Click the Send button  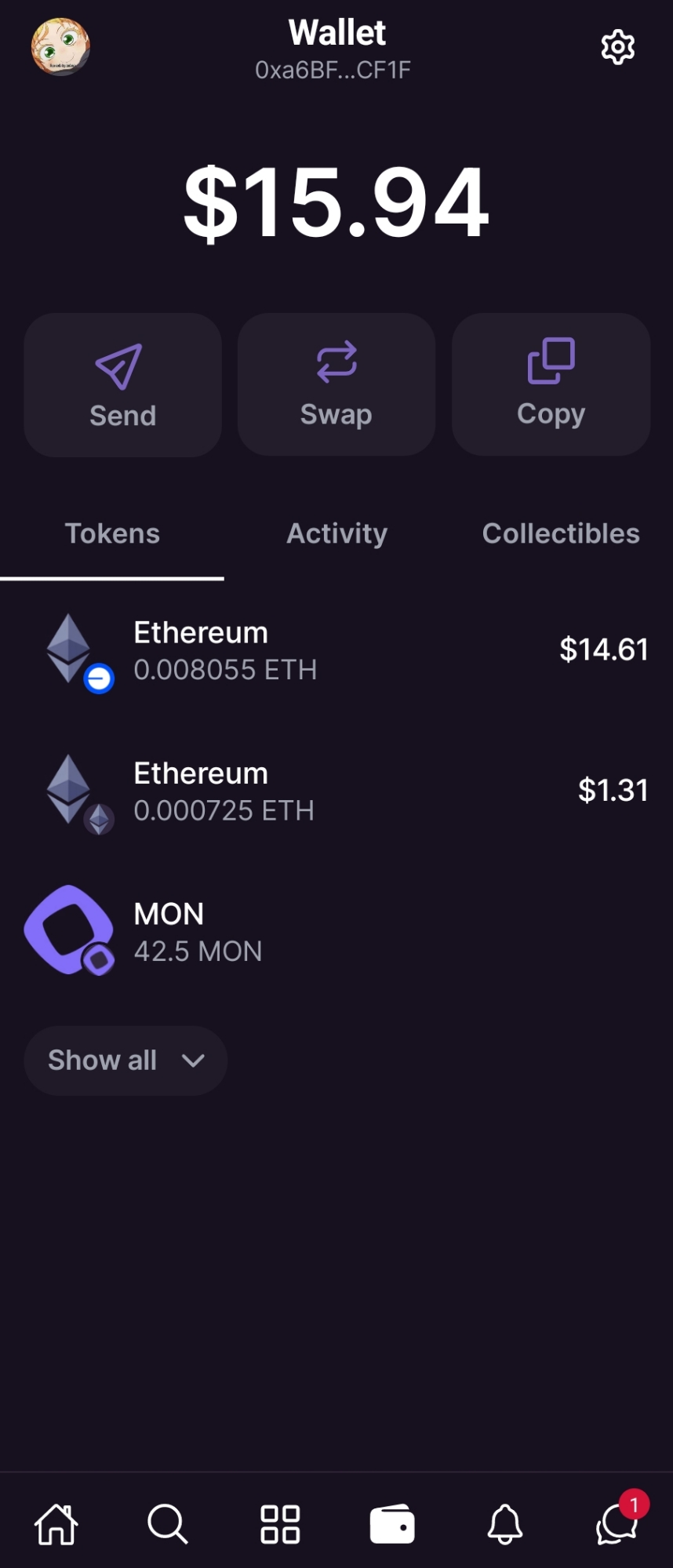[x=122, y=385]
